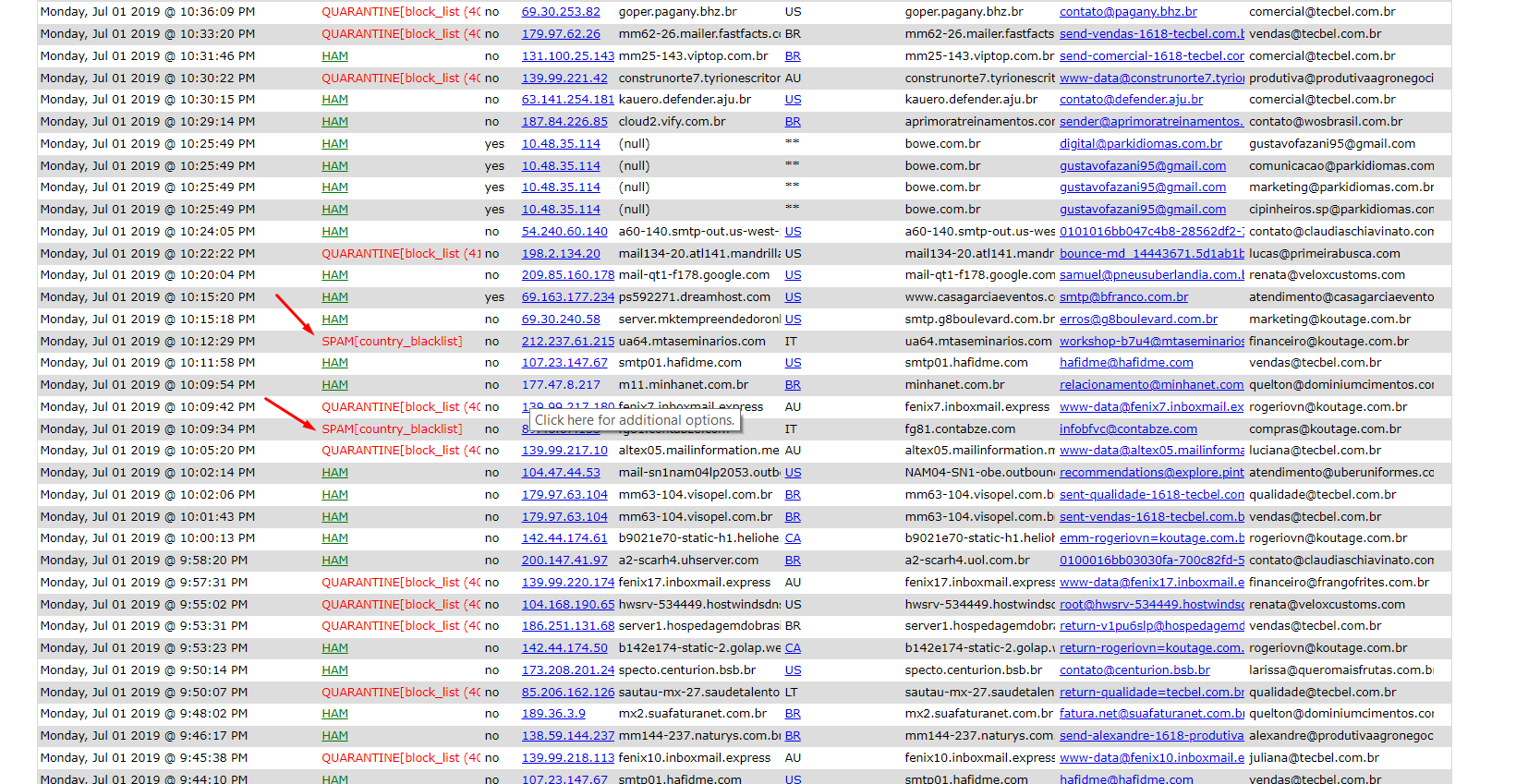
Task: Open infobfvc@contabze.com sender link
Action: point(1127,429)
